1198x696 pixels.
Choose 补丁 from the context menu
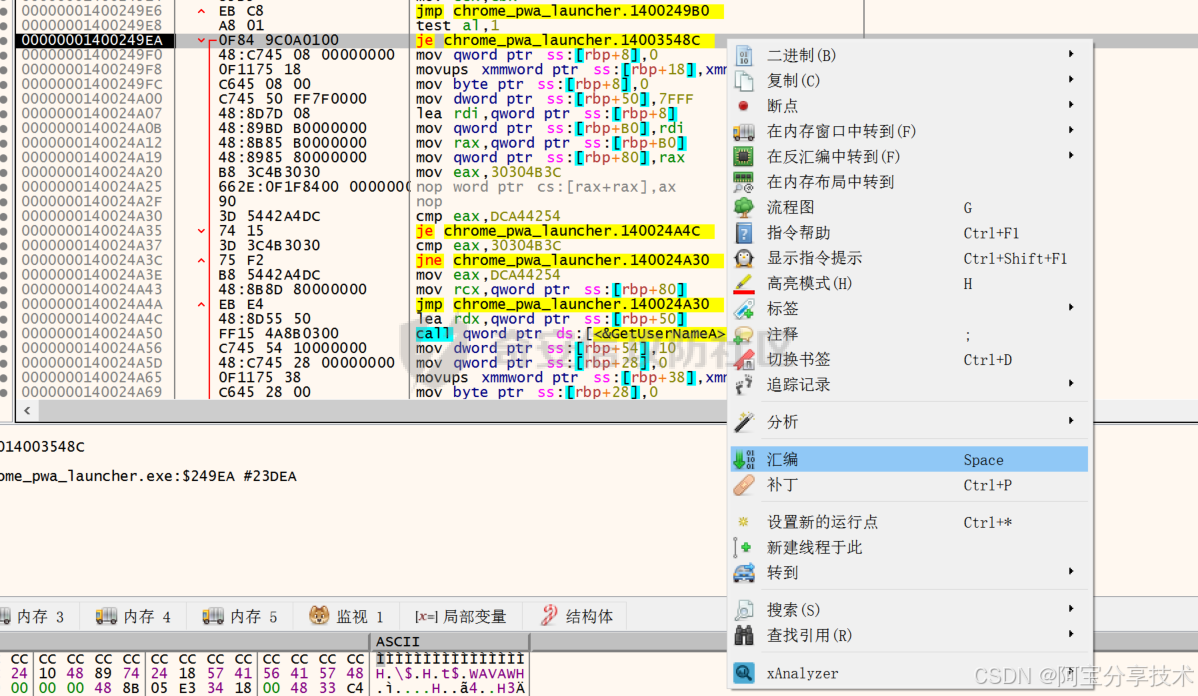click(x=908, y=484)
